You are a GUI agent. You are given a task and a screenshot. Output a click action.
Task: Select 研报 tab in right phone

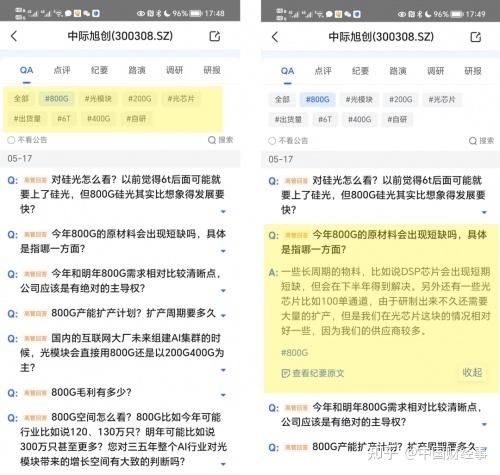pyautogui.click(x=473, y=71)
